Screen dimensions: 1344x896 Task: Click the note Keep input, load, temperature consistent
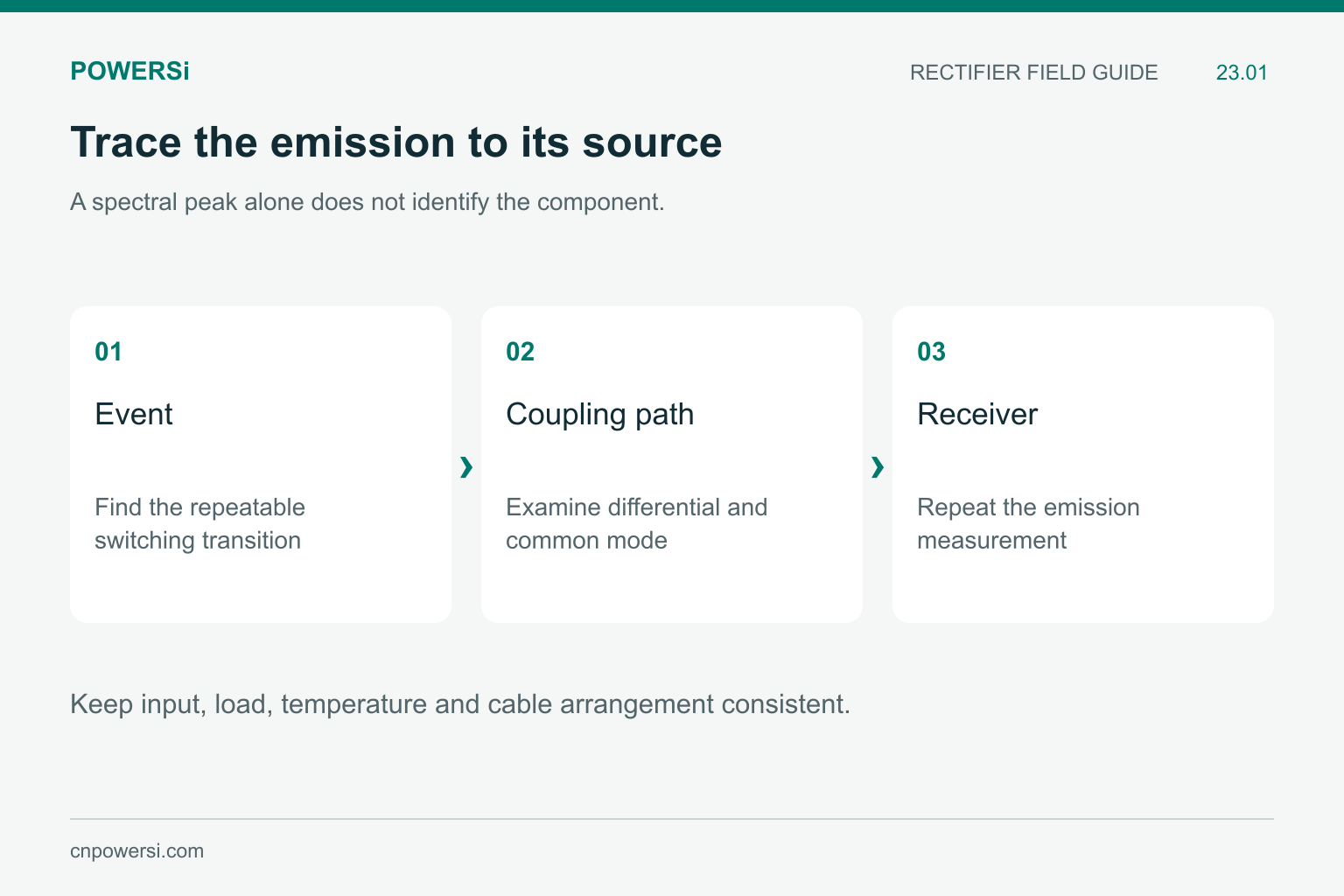[460, 704]
